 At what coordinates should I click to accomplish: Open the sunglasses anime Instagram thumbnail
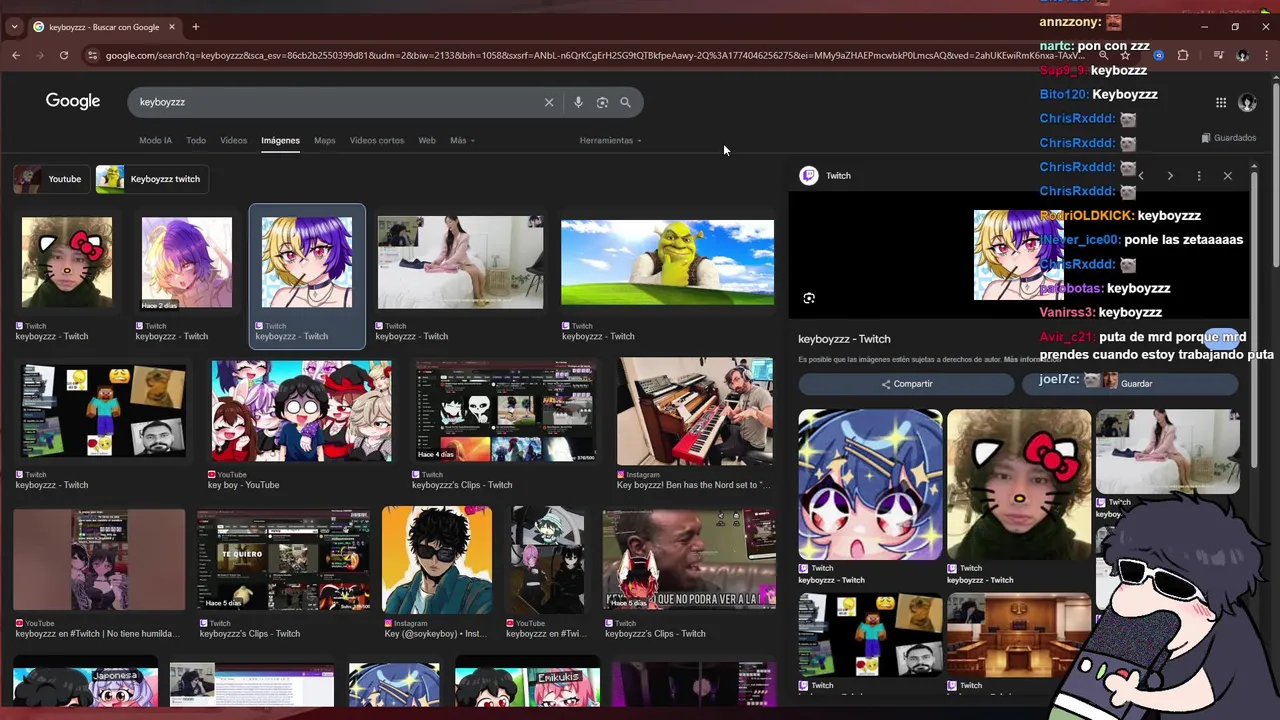pos(437,560)
